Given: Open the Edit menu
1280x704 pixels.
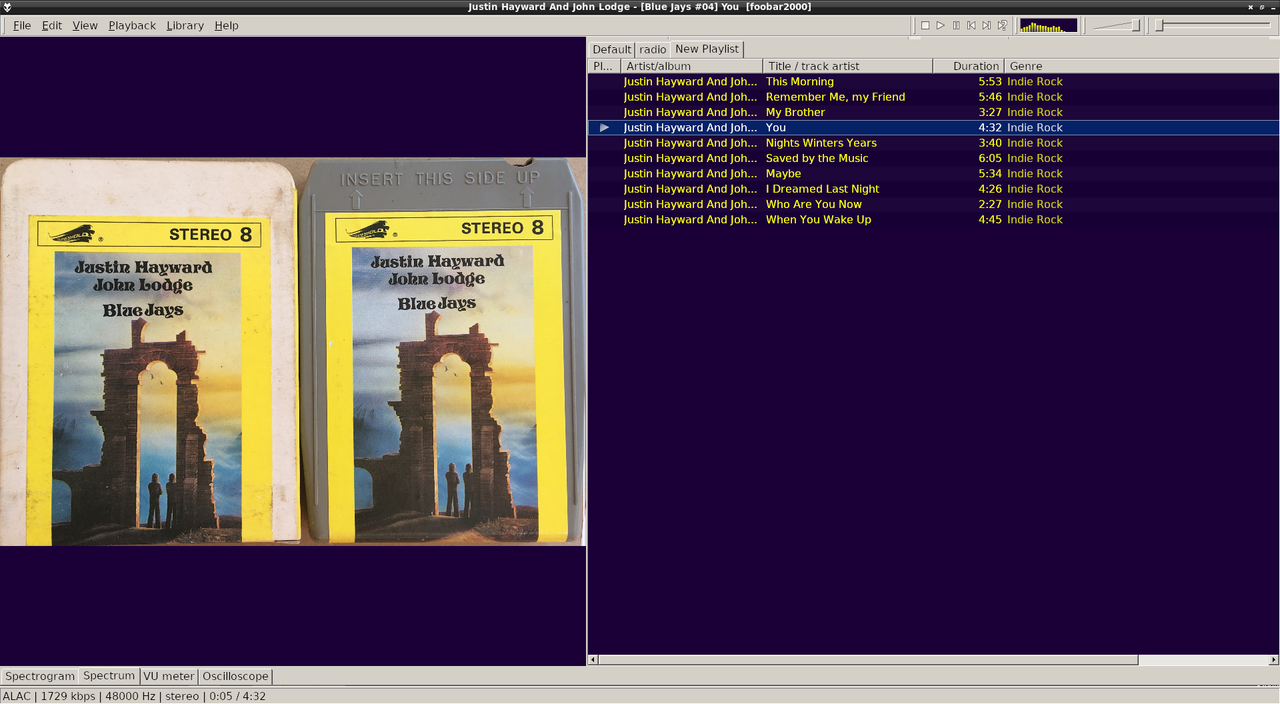Looking at the screenshot, I should click(x=52, y=25).
